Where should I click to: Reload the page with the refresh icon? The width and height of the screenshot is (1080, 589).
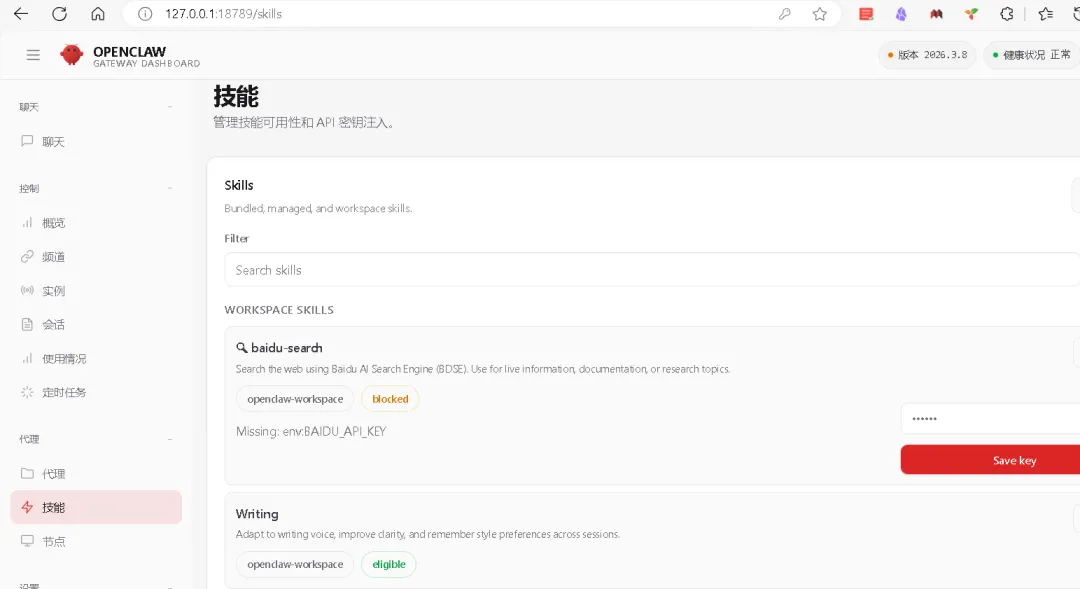59,14
